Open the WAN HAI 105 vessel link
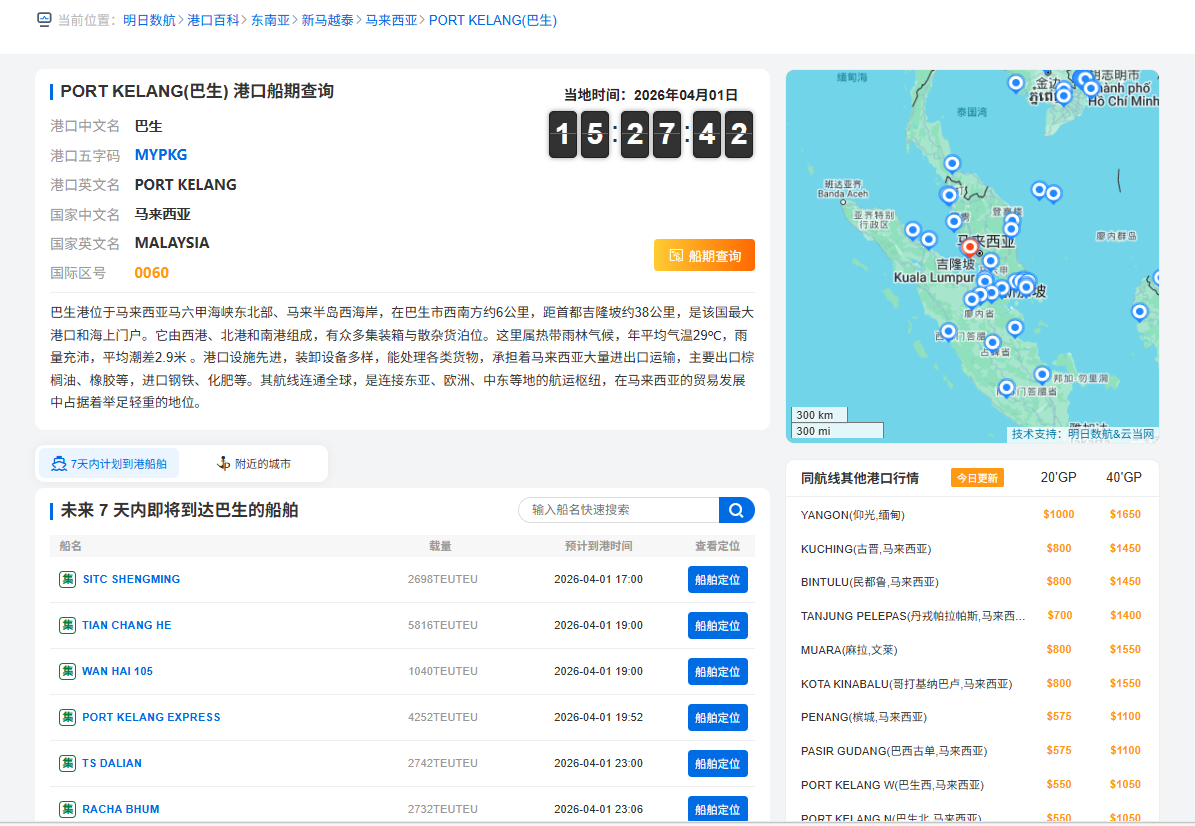This screenshot has height=826, width=1195. coord(117,671)
